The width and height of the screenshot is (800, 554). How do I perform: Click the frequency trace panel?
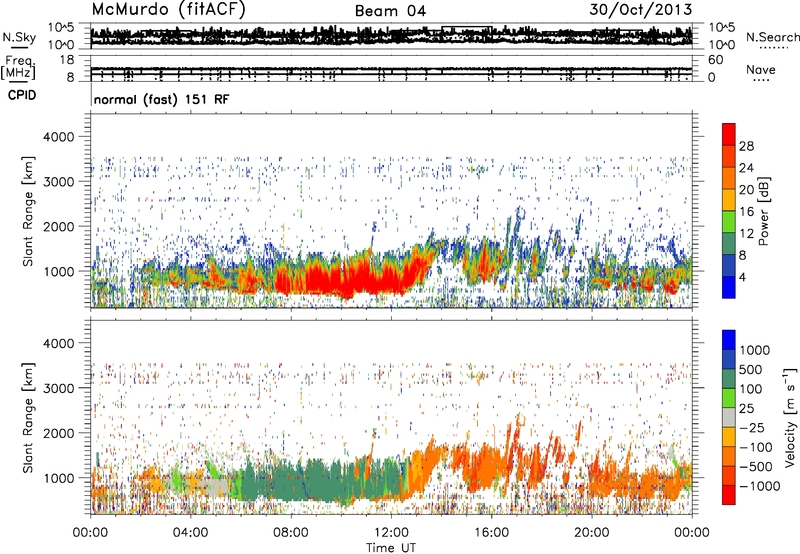tap(391, 70)
